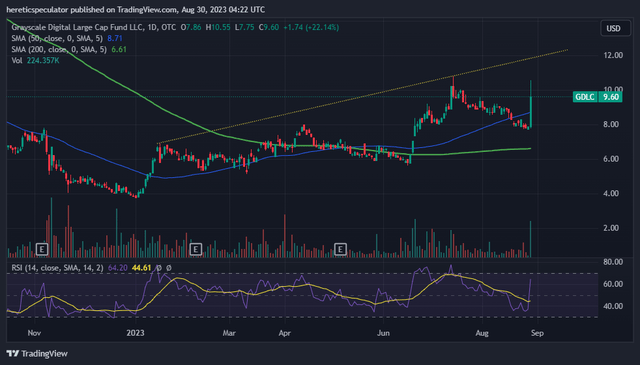Screen dimensions: 640x365
Task: Click the TradingView logo at bottom left
Action: tap(38, 354)
